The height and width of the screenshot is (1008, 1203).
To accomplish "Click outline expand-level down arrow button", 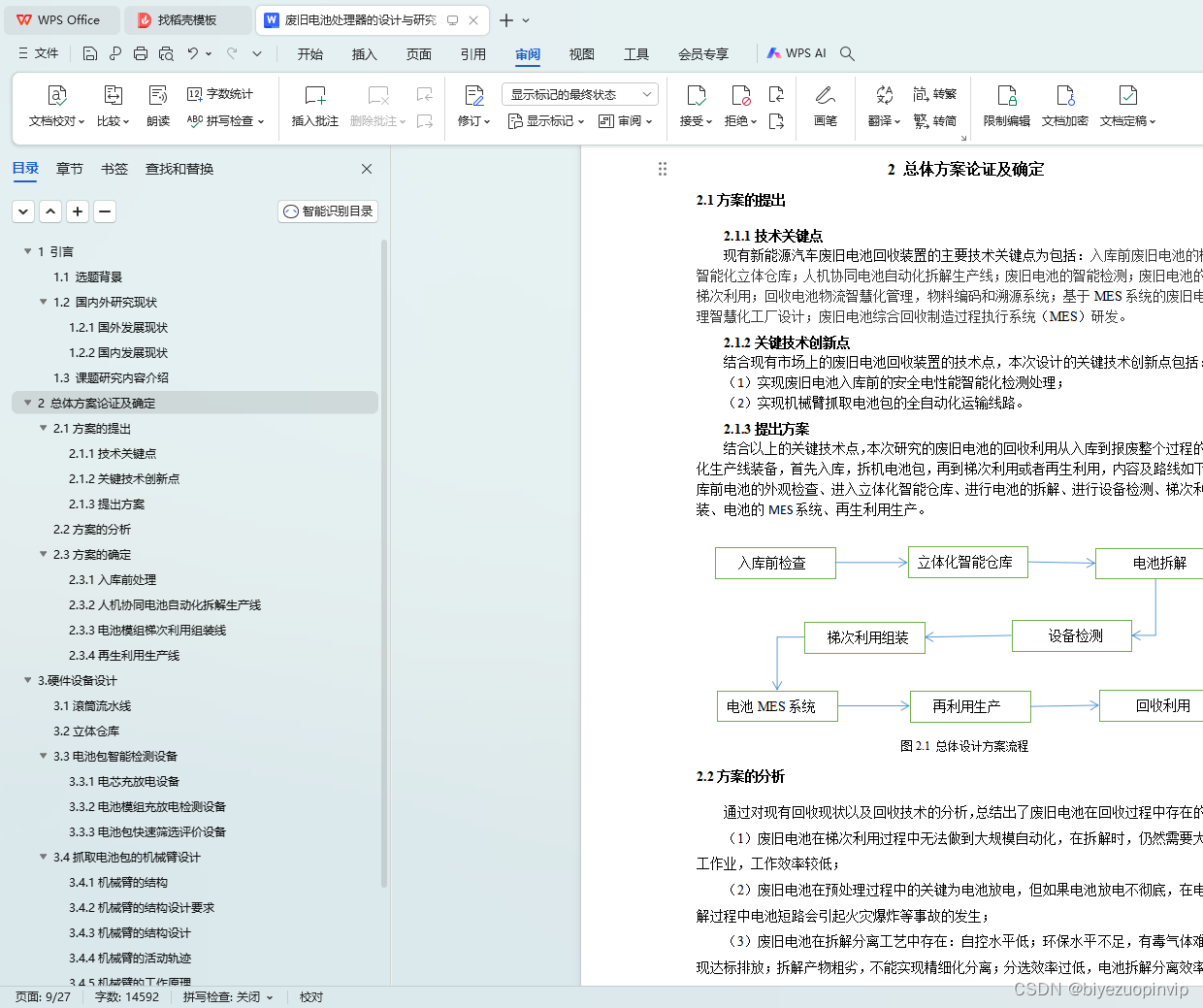I will pos(24,211).
